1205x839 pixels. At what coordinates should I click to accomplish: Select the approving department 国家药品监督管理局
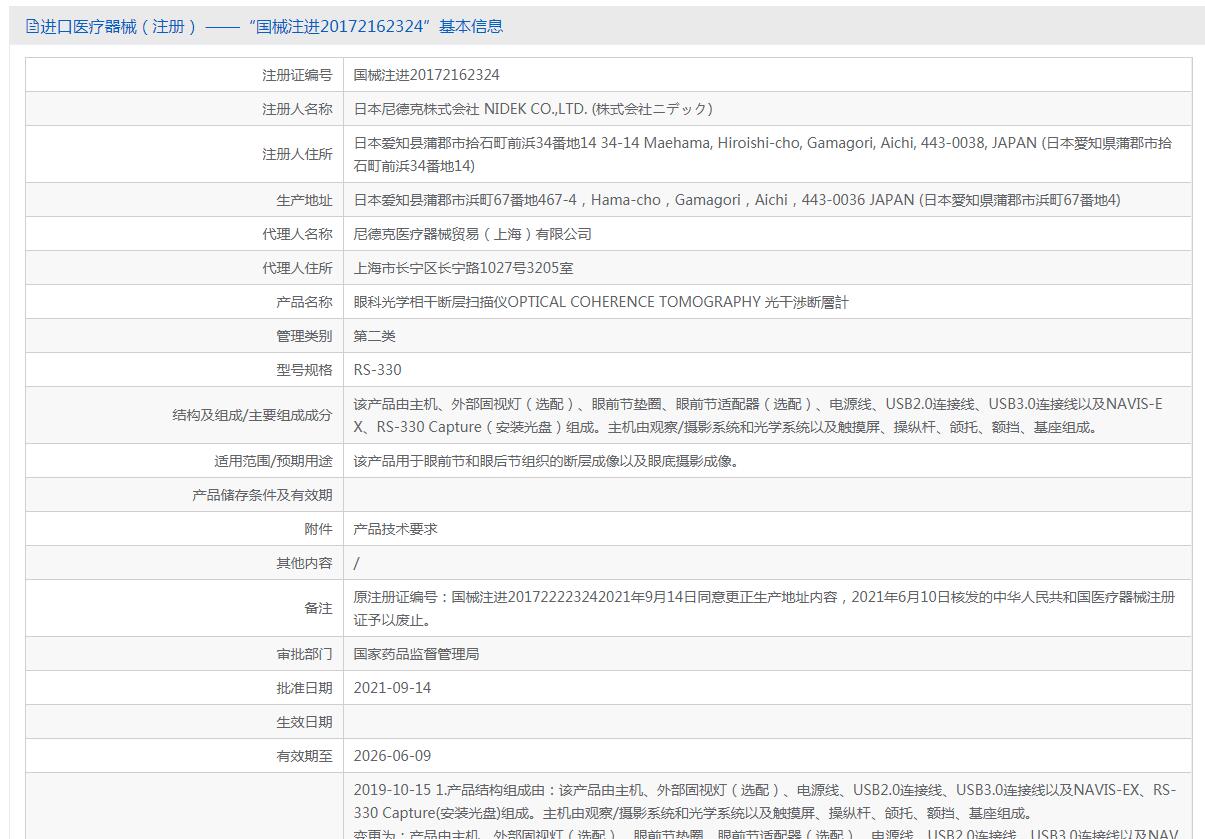[416, 654]
